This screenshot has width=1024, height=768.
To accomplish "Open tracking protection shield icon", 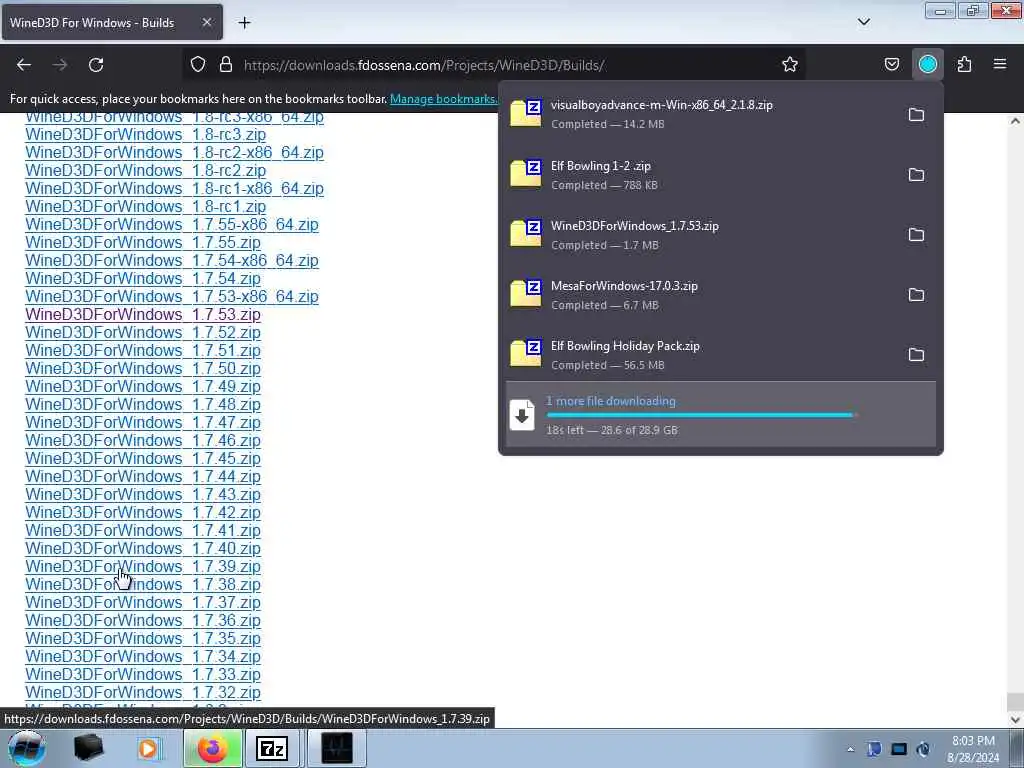I will pyautogui.click(x=198, y=65).
